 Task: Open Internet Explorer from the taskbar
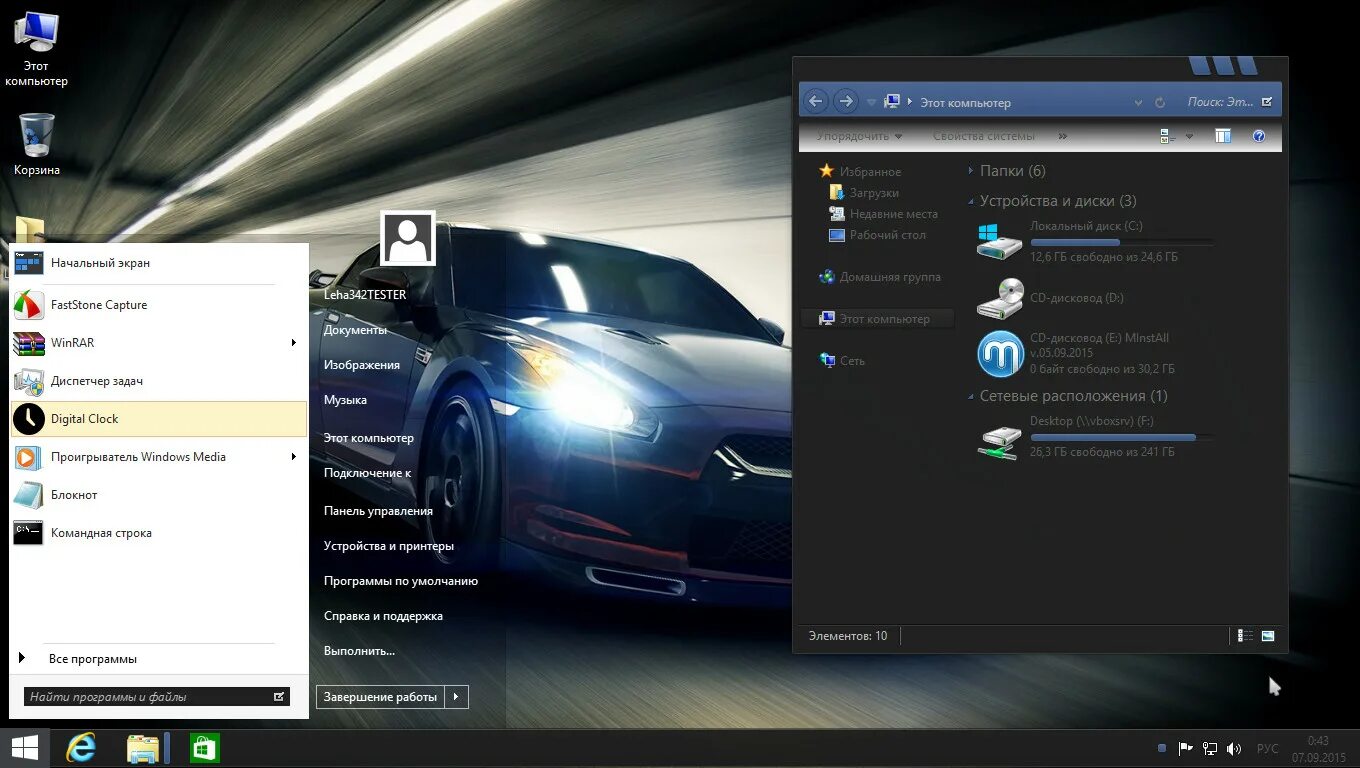point(79,747)
